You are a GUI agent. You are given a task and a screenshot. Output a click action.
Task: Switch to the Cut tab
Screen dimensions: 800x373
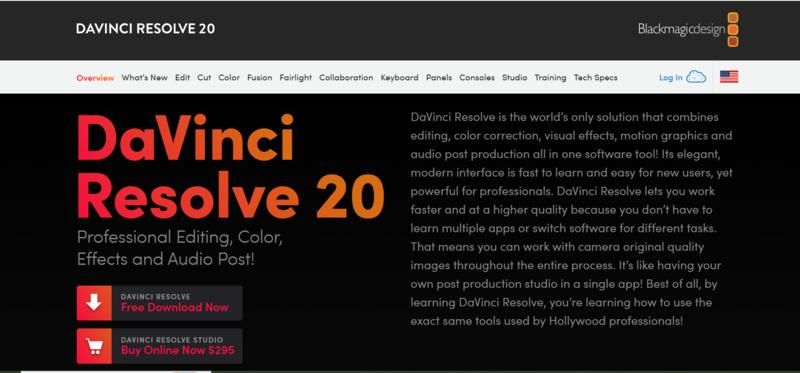point(204,78)
